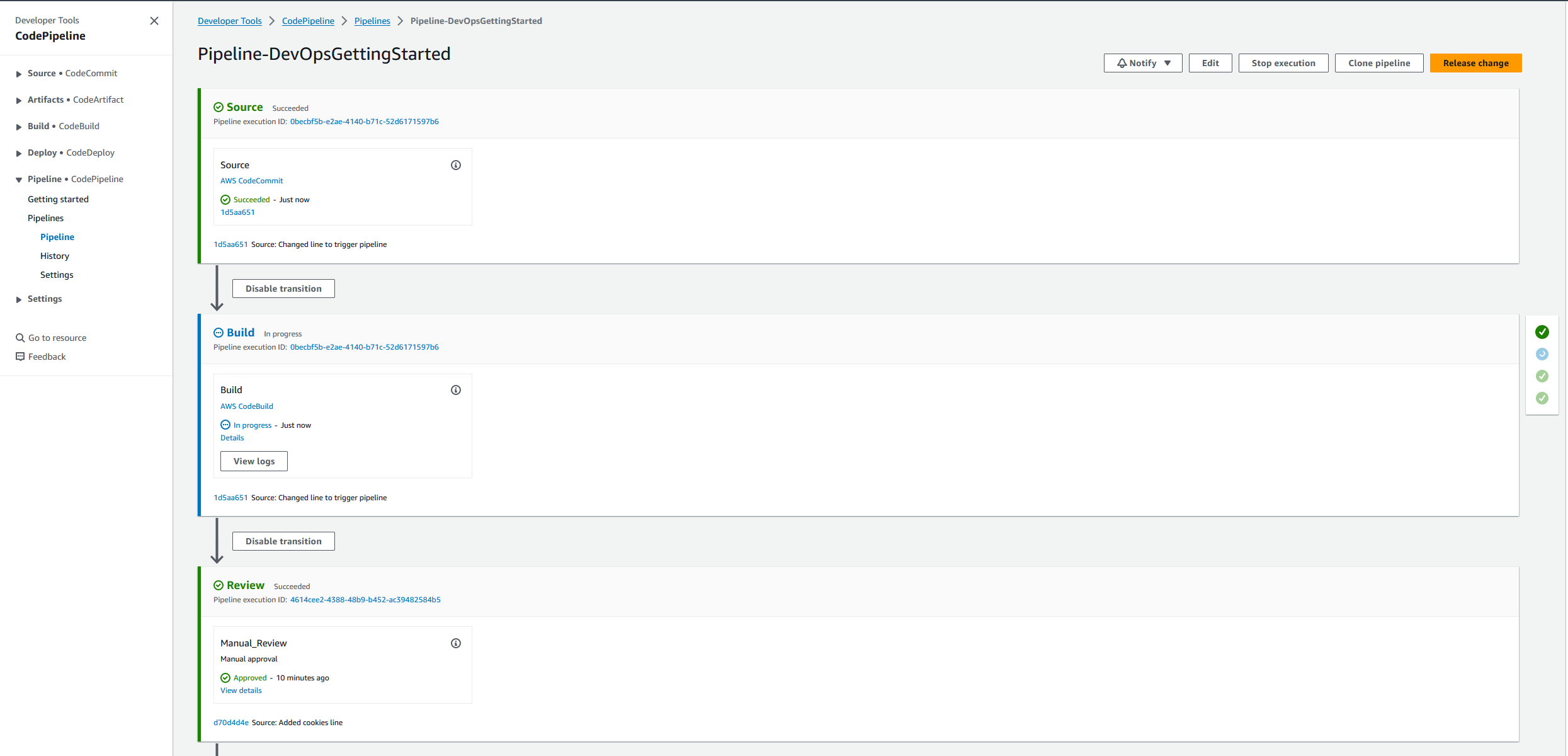Click the blue in-progress stage indicator
Screen dimensions: 1568x756
tap(1542, 354)
